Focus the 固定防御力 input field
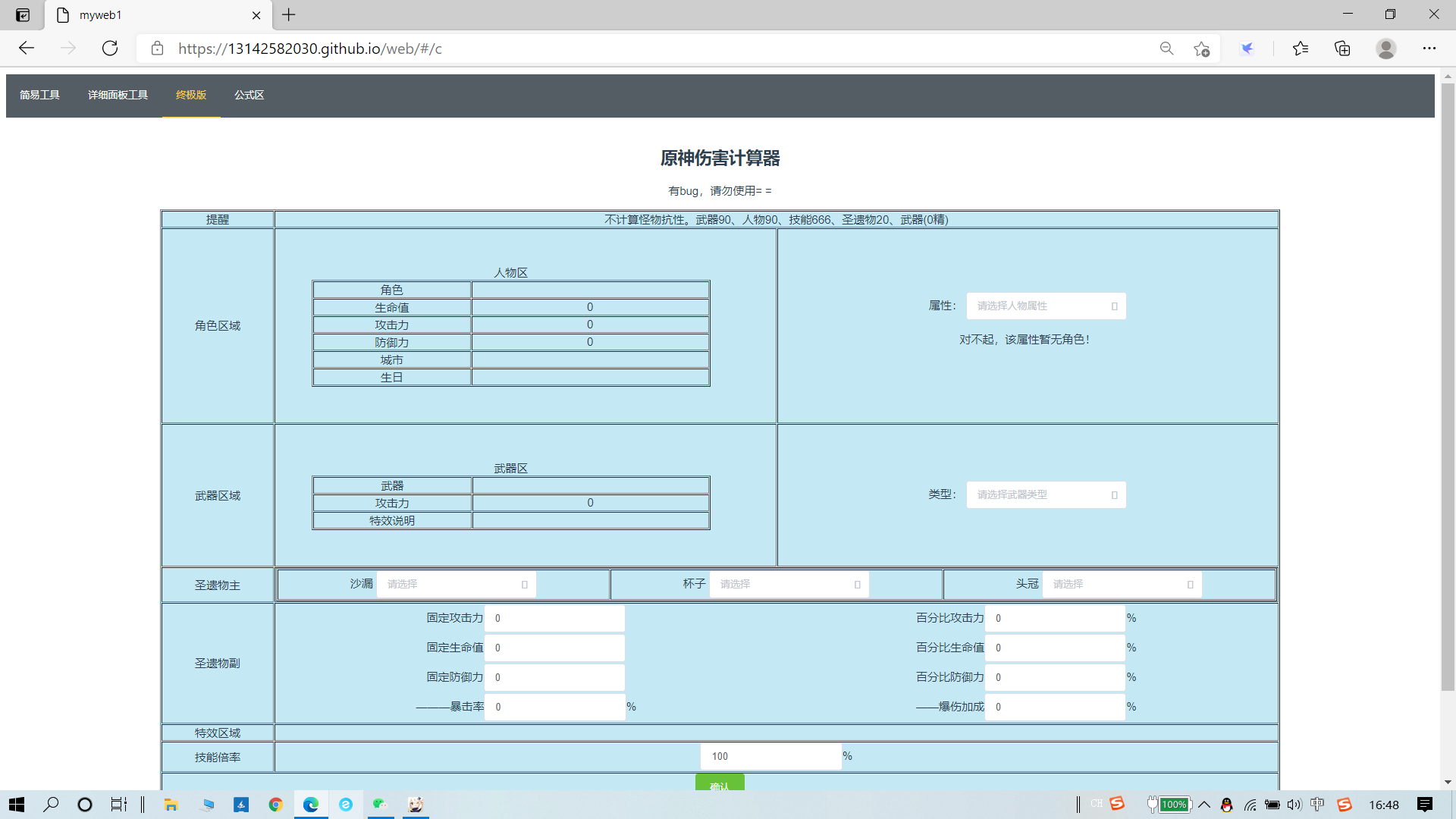This screenshot has height=819, width=1456. [554, 677]
